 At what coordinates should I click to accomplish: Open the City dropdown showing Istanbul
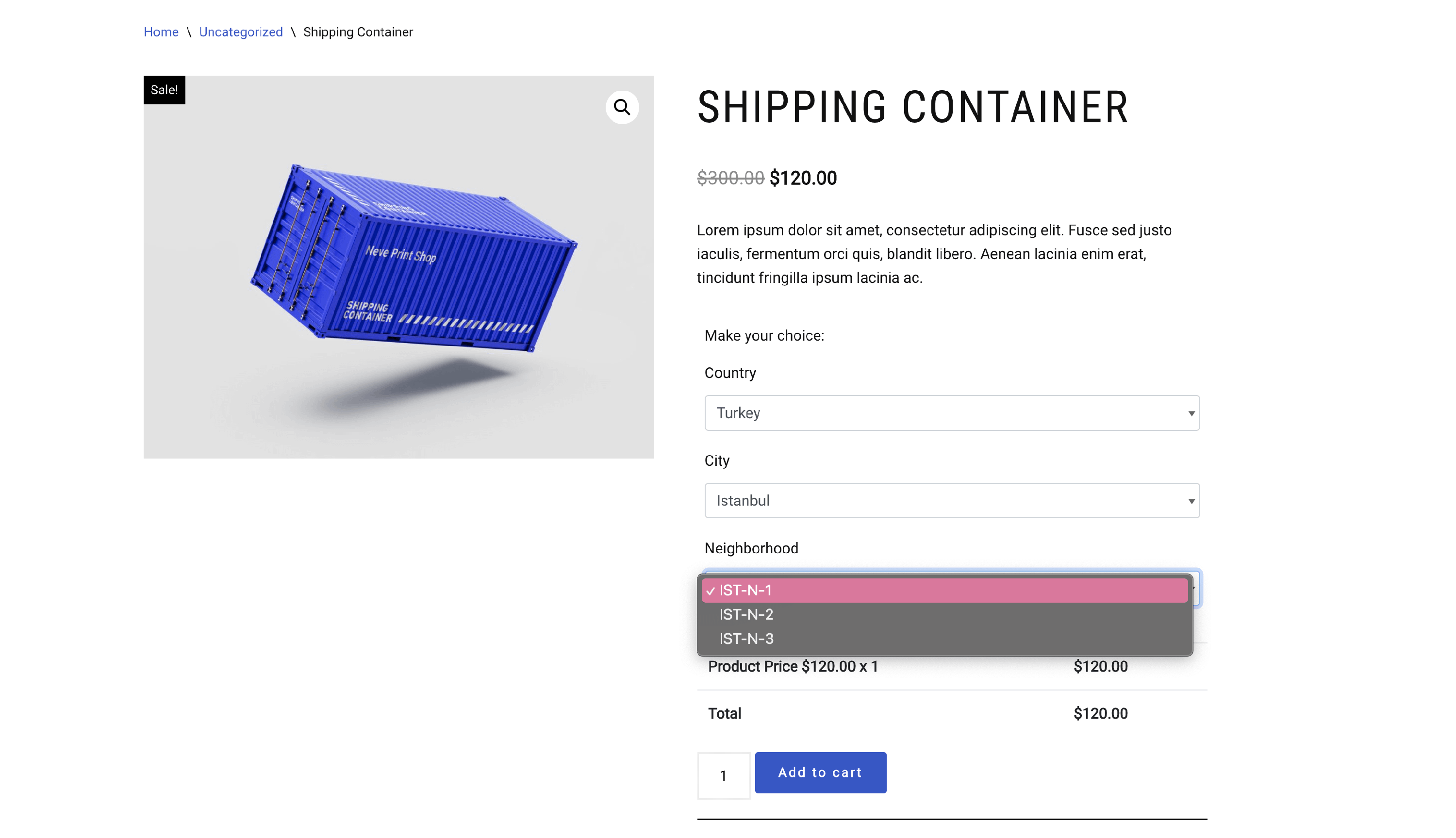[951, 500]
